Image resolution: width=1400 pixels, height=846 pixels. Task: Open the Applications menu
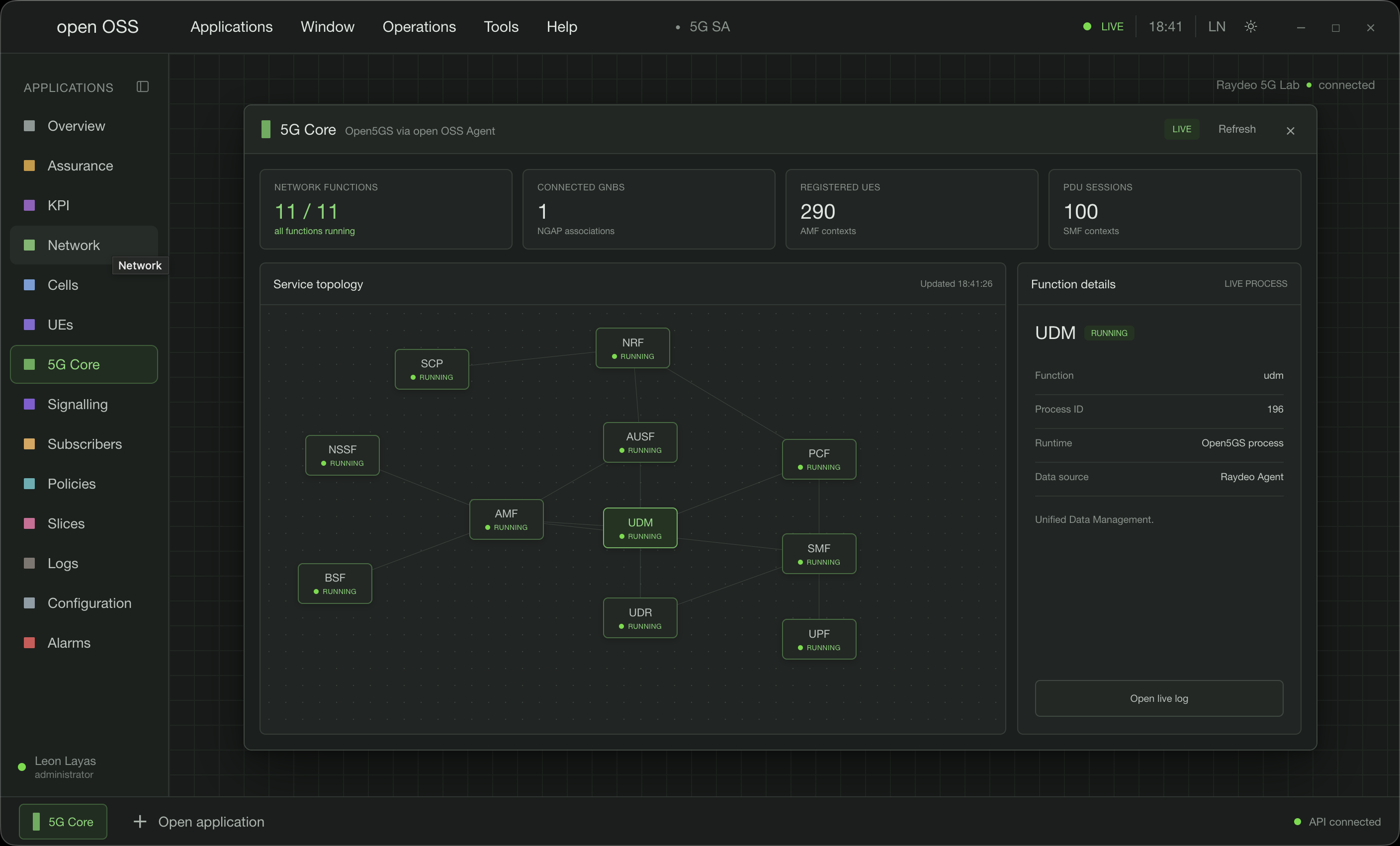pyautogui.click(x=231, y=27)
